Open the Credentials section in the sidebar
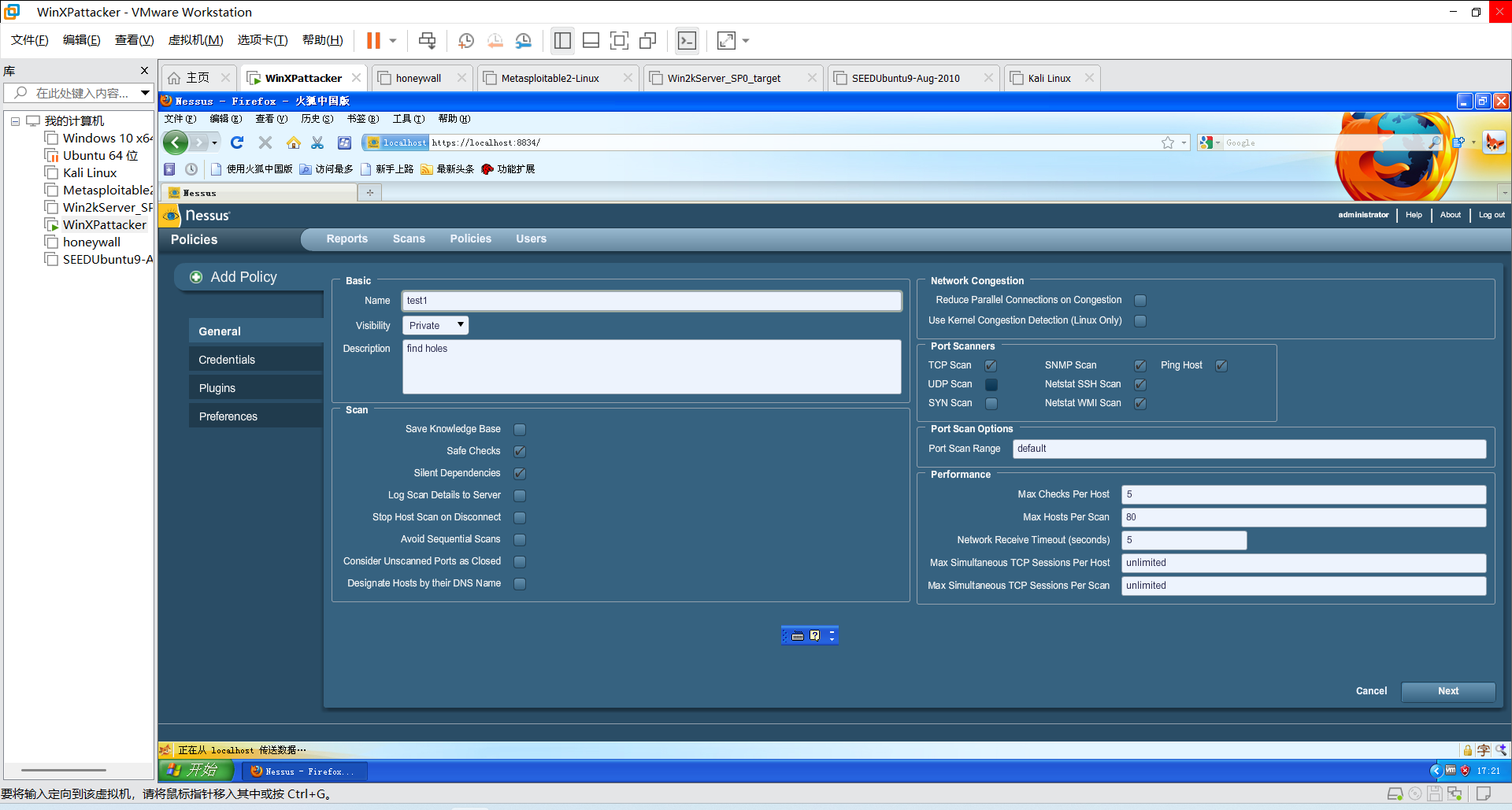The width and height of the screenshot is (1512, 810). (256, 360)
